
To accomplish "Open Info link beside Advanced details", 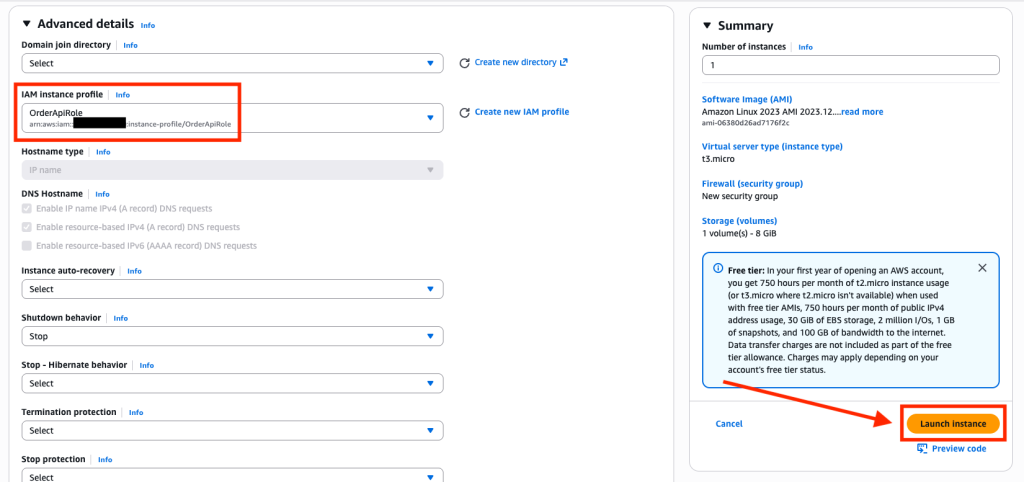I will coord(148,25).
